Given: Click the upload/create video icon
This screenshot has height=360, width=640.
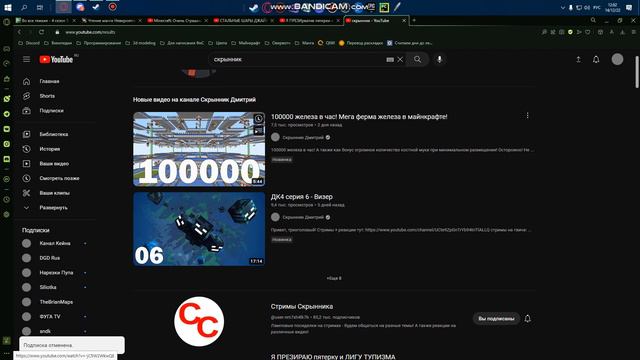Looking at the screenshot, I should click(x=578, y=60).
